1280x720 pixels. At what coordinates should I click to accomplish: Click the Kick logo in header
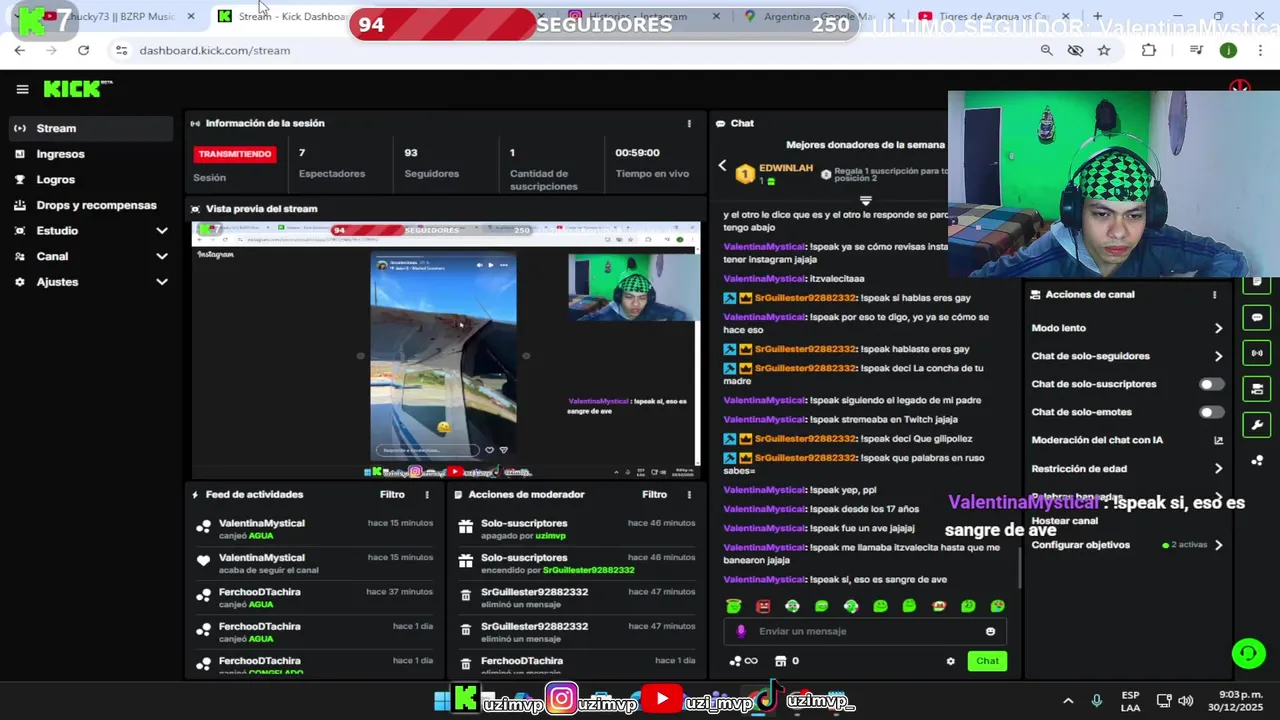click(77, 89)
